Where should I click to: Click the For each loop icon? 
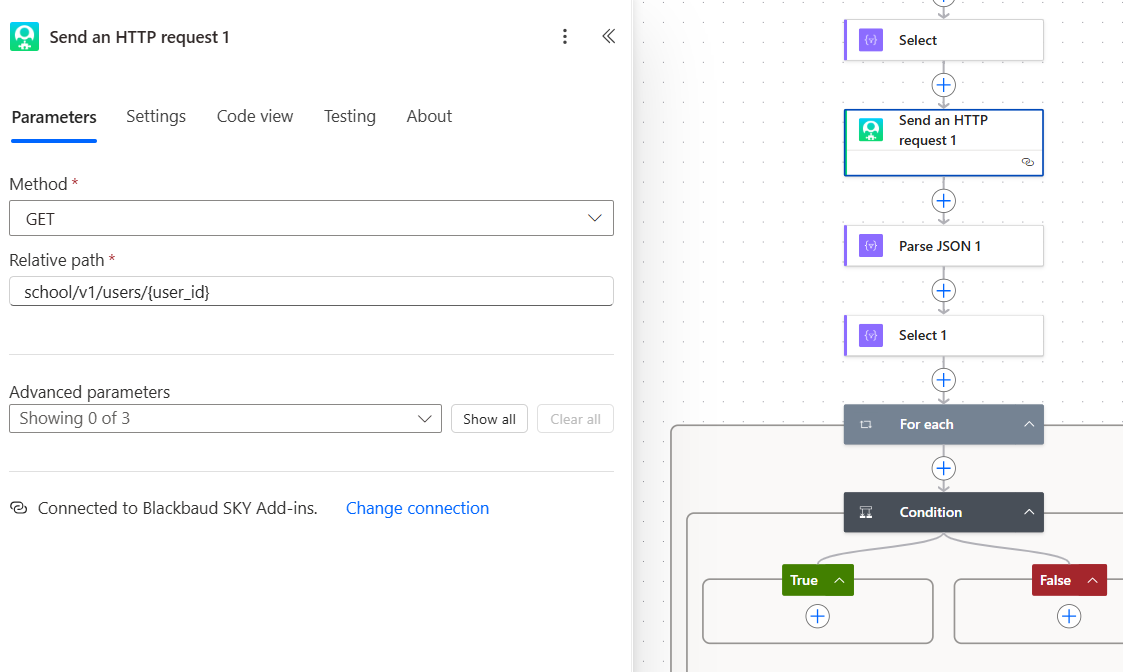coord(865,424)
